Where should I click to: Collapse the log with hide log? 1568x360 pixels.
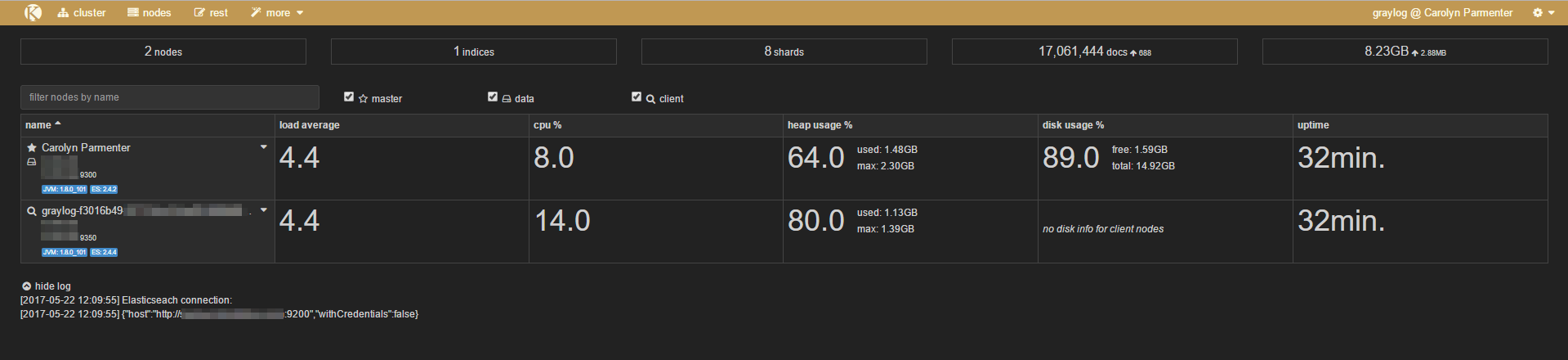click(47, 286)
